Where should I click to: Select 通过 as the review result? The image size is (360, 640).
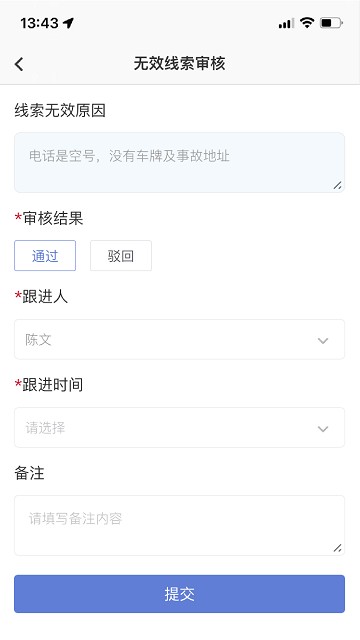click(45, 256)
